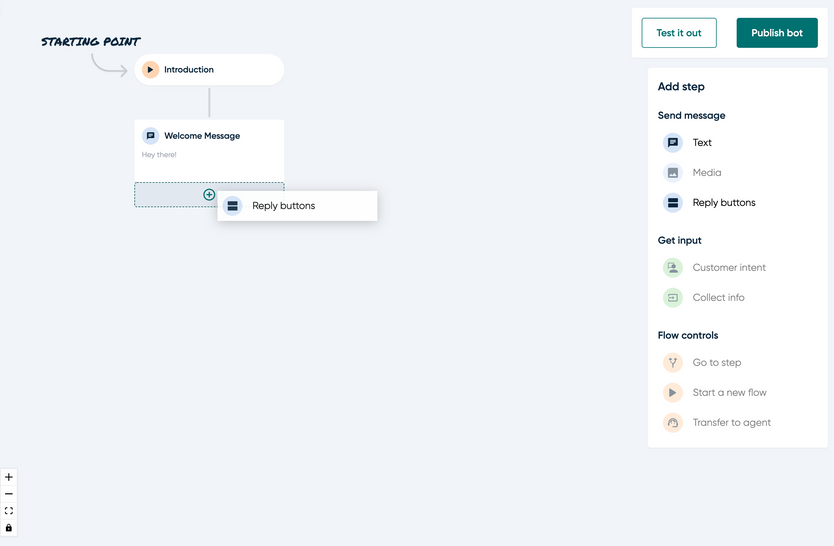
Task: Zoom out the canvas with minus
Action: (9, 494)
